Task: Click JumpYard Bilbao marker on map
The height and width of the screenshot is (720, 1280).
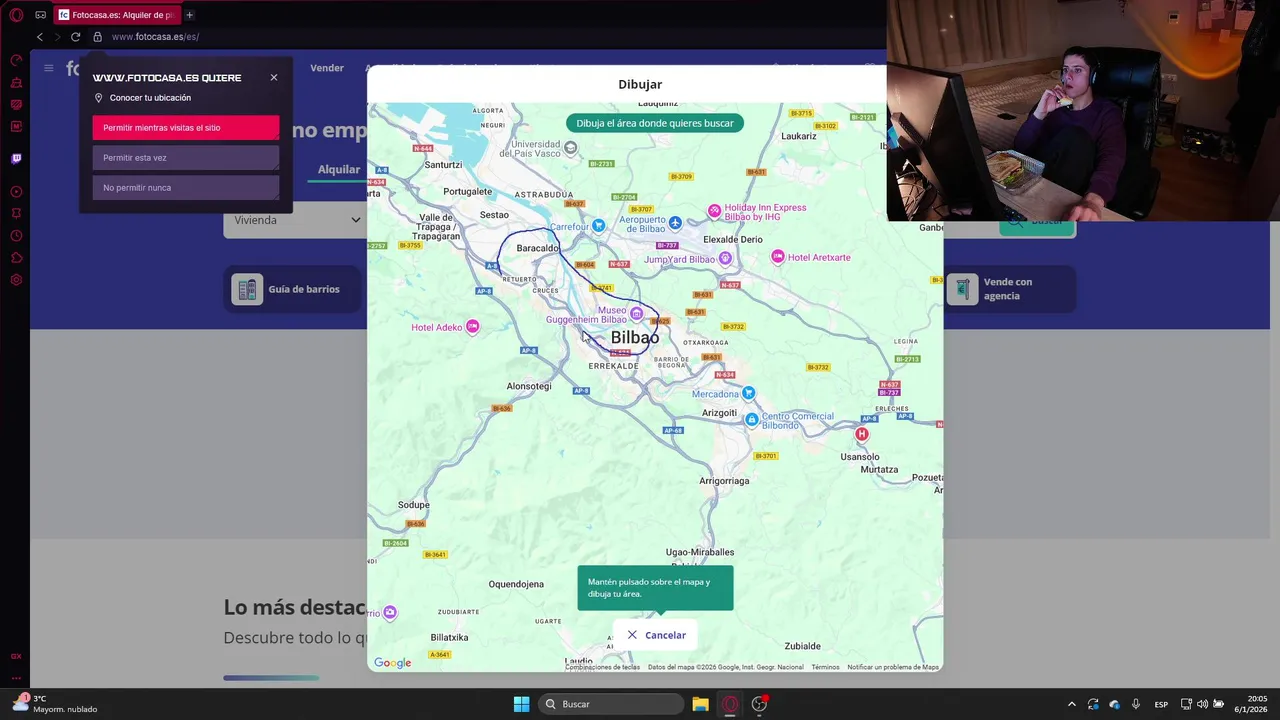Action: [725, 259]
